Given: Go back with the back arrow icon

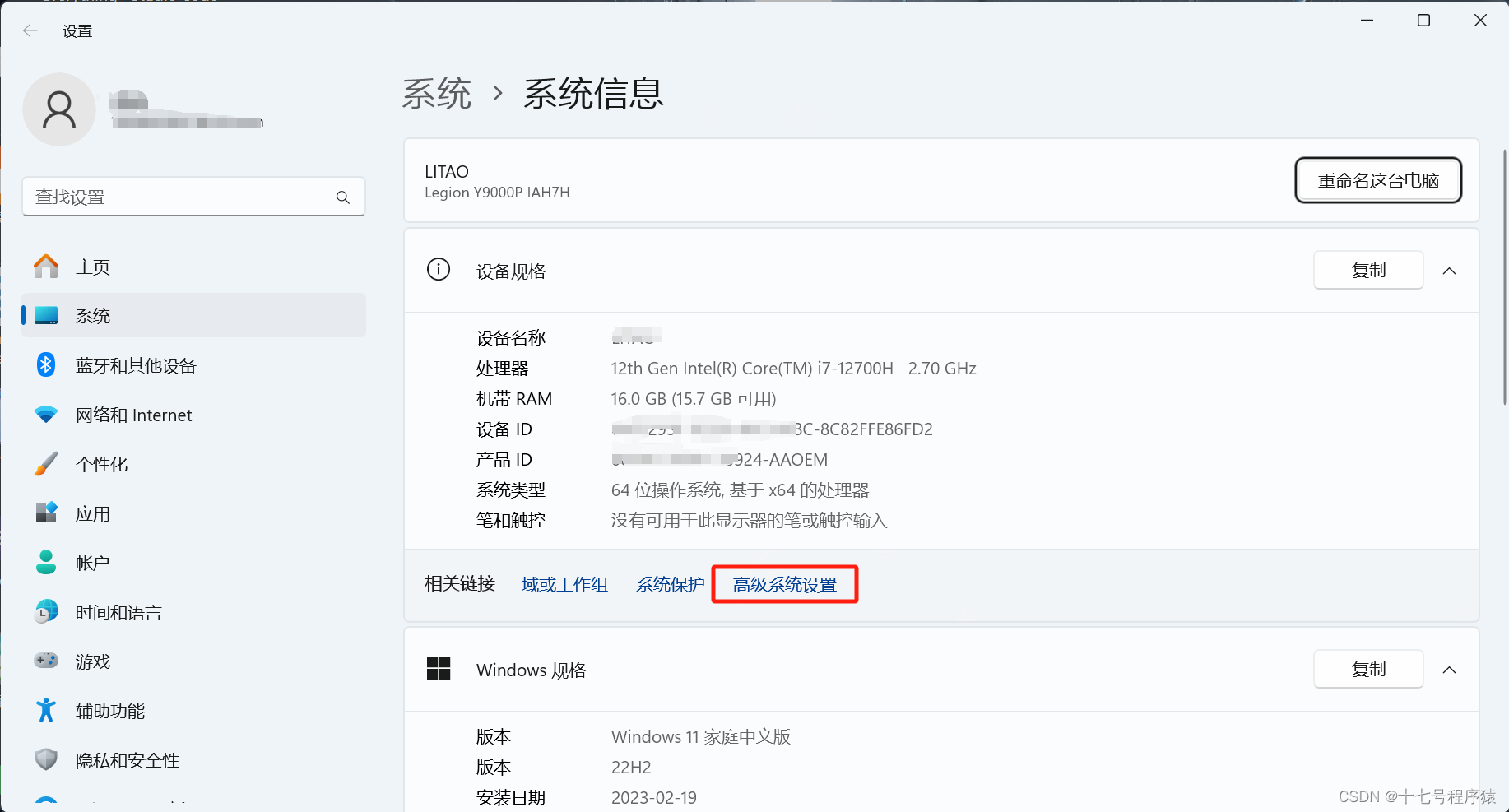Looking at the screenshot, I should coord(30,31).
